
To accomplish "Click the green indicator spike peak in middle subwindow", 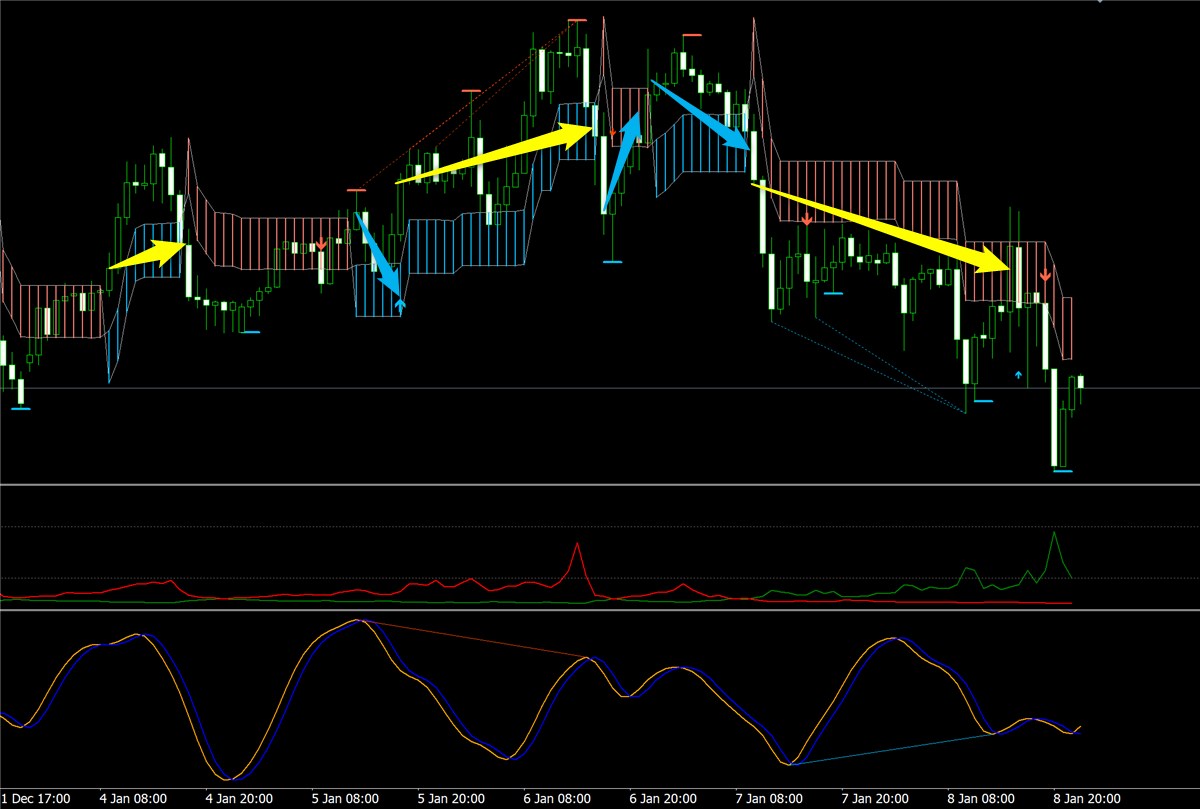I will click(1052, 533).
